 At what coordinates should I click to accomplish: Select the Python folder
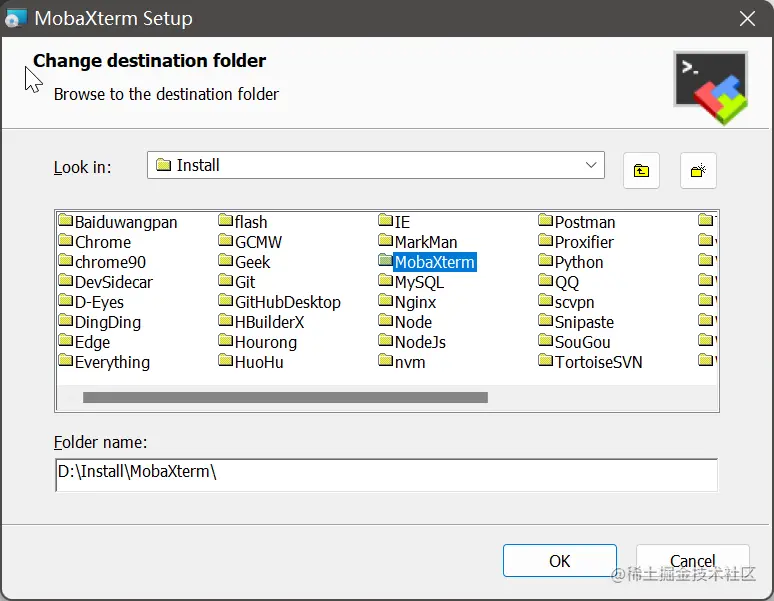571,262
